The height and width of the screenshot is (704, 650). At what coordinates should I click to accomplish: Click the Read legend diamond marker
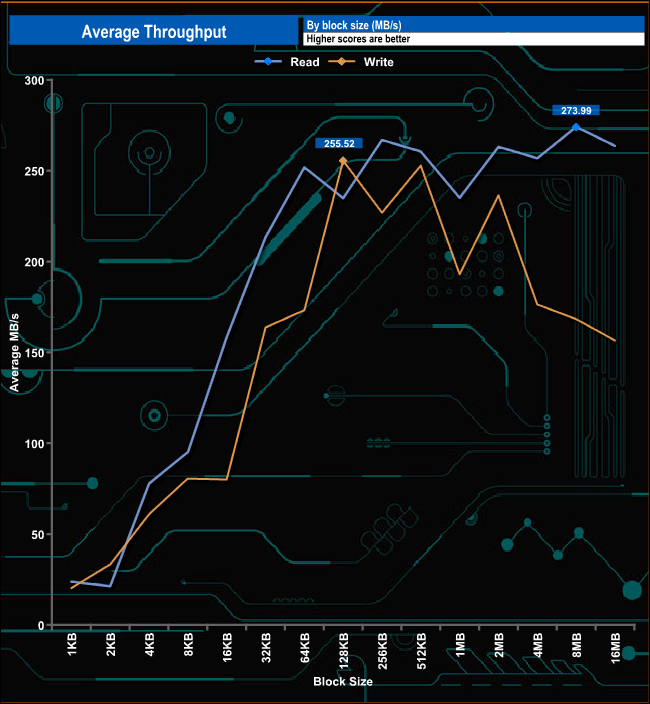coord(268,62)
